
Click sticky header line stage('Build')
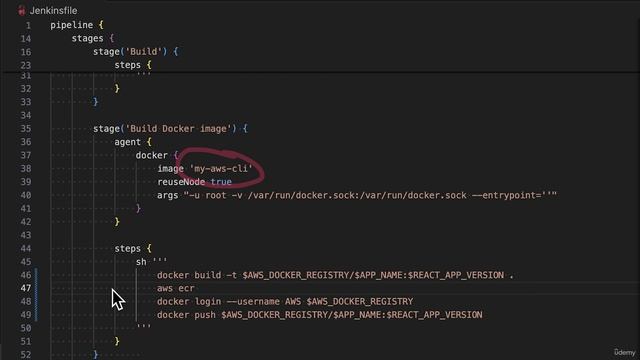click(x=136, y=52)
